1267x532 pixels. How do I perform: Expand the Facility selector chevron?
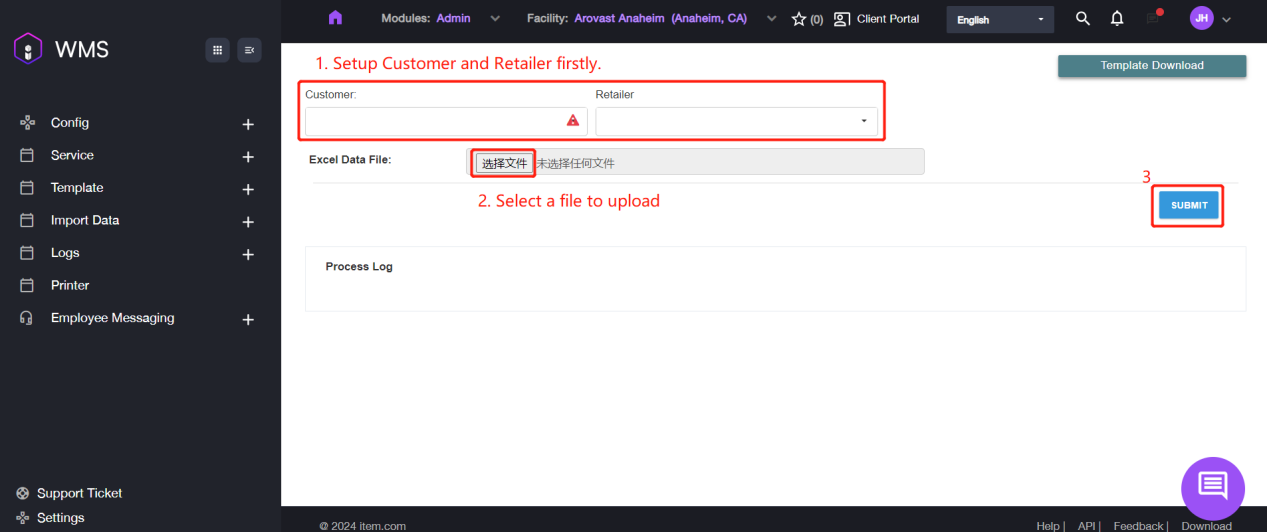pyautogui.click(x=770, y=19)
